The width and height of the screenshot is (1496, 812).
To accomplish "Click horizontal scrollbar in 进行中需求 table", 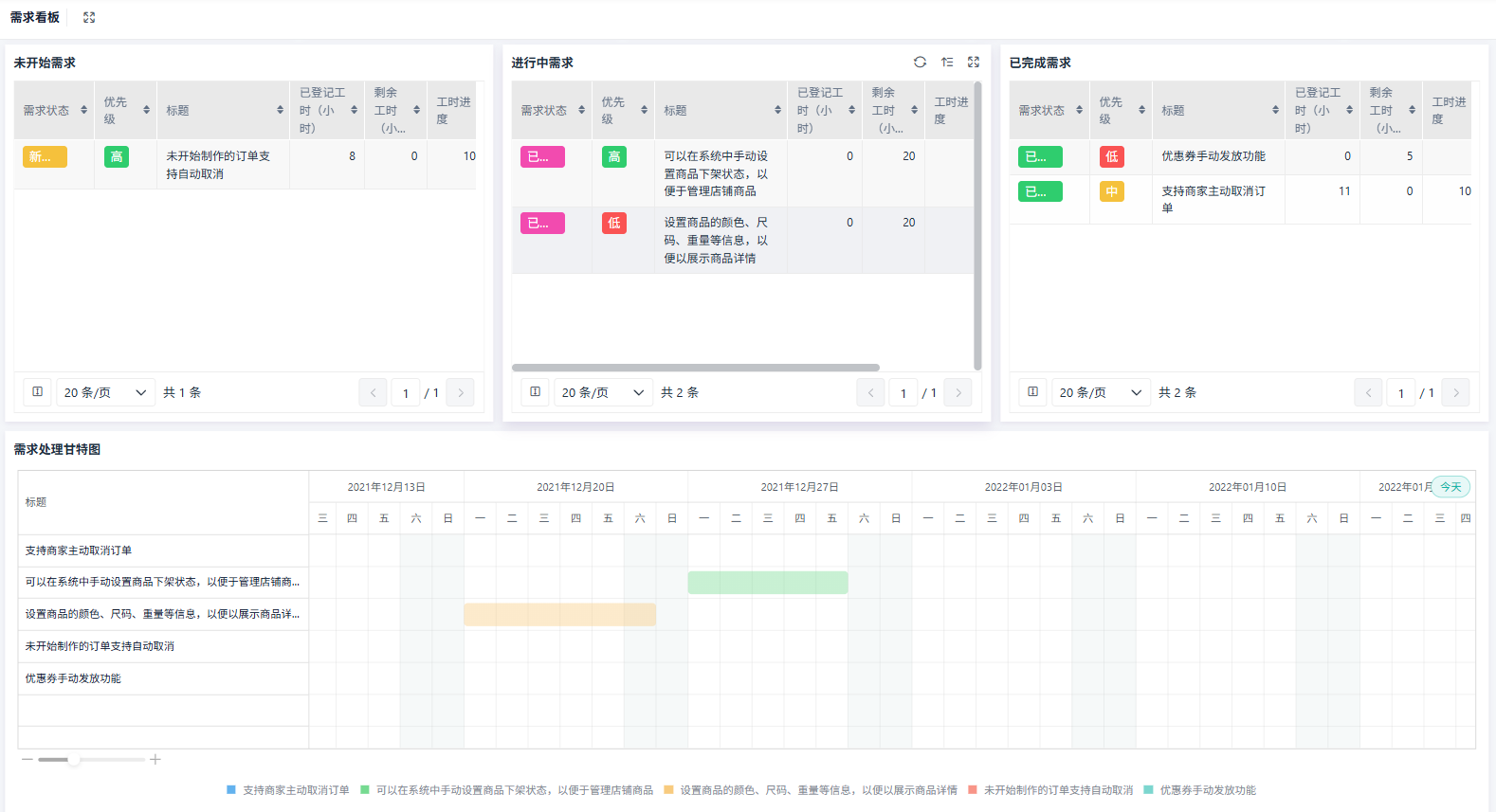I will pyautogui.click(x=696, y=368).
